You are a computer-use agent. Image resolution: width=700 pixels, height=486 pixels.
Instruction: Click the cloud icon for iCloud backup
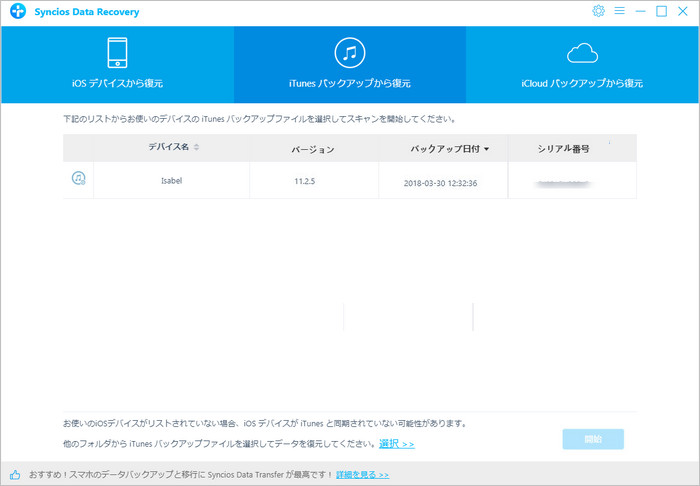(582, 54)
